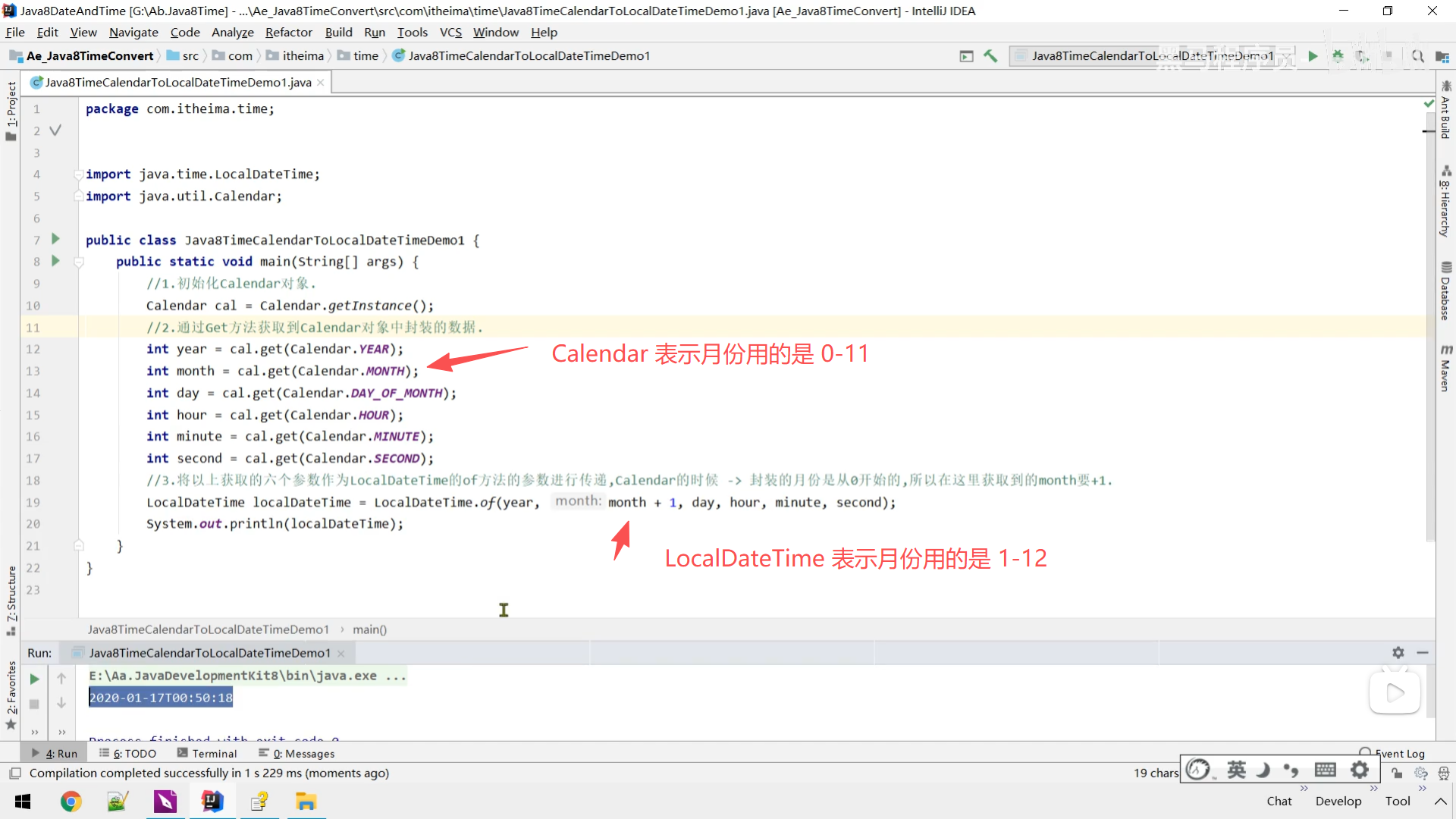Collapse the import block fold marker
The width and height of the screenshot is (1456, 819).
pos(78,174)
